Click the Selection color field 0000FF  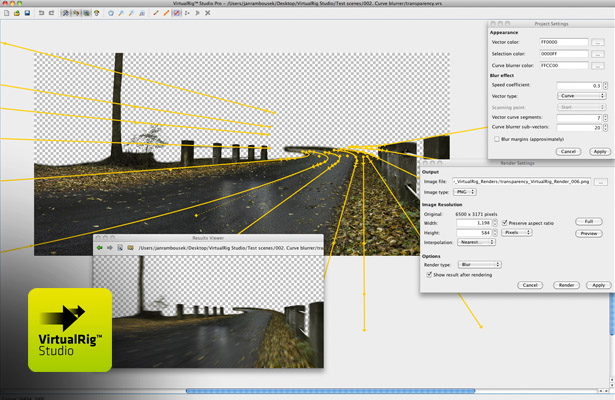(564, 54)
